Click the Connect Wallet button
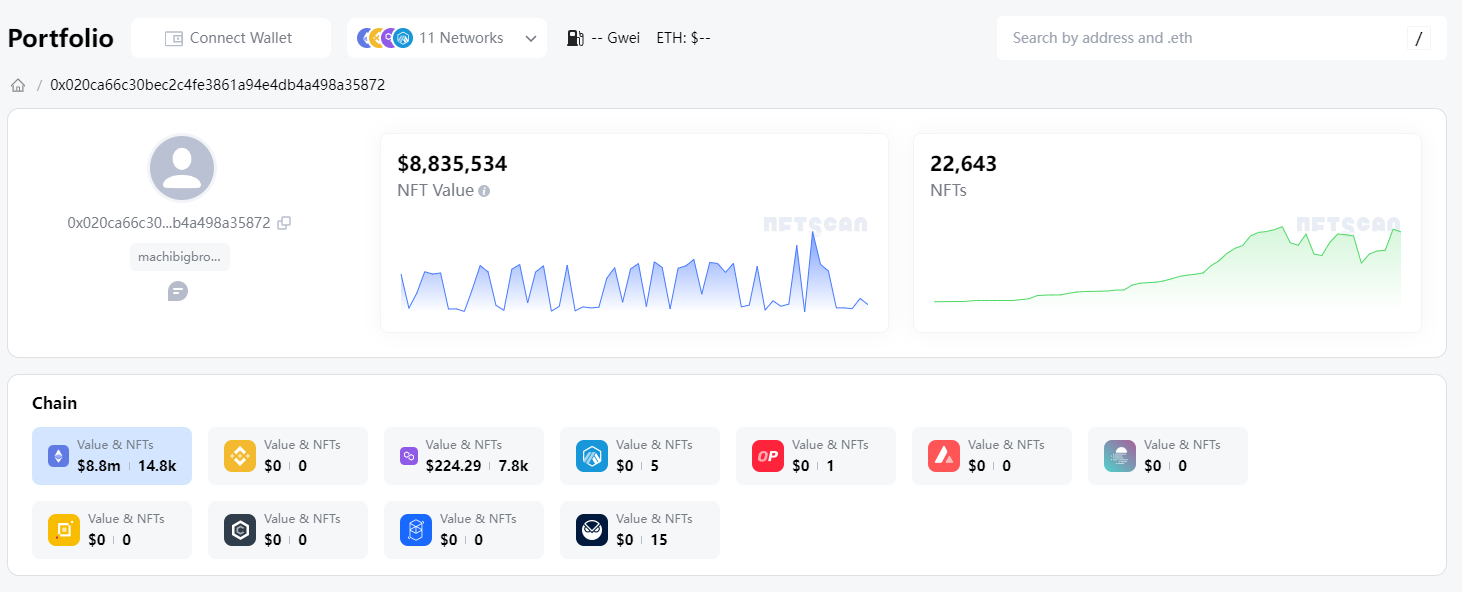Image resolution: width=1462 pixels, height=592 pixels. coord(230,38)
